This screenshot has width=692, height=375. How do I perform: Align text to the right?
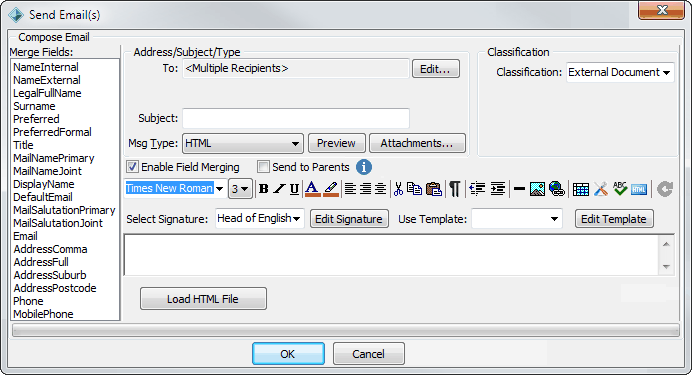[365, 189]
